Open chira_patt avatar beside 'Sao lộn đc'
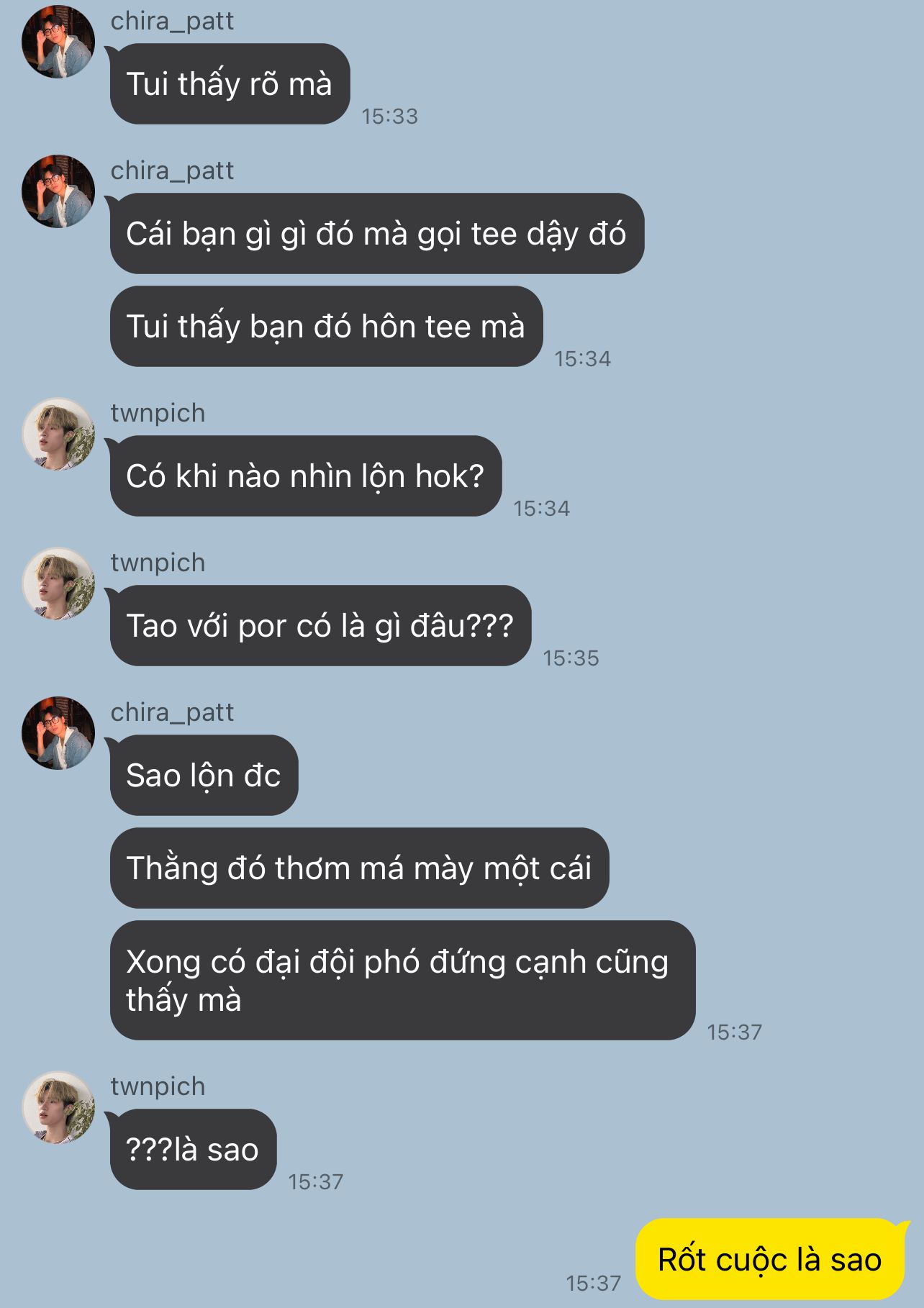The height and width of the screenshot is (1308, 924). [58, 733]
